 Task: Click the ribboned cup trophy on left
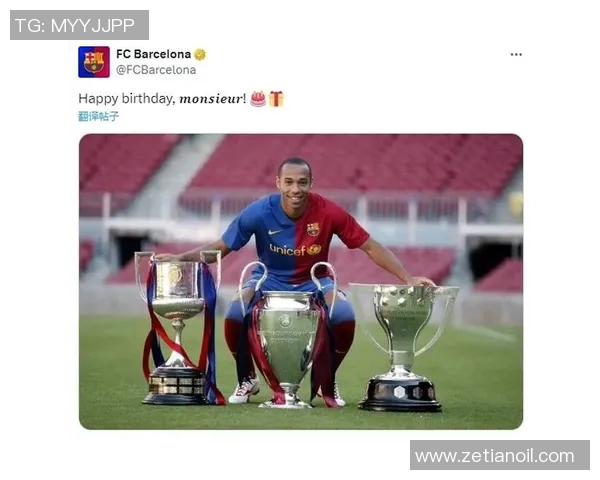click(179, 327)
